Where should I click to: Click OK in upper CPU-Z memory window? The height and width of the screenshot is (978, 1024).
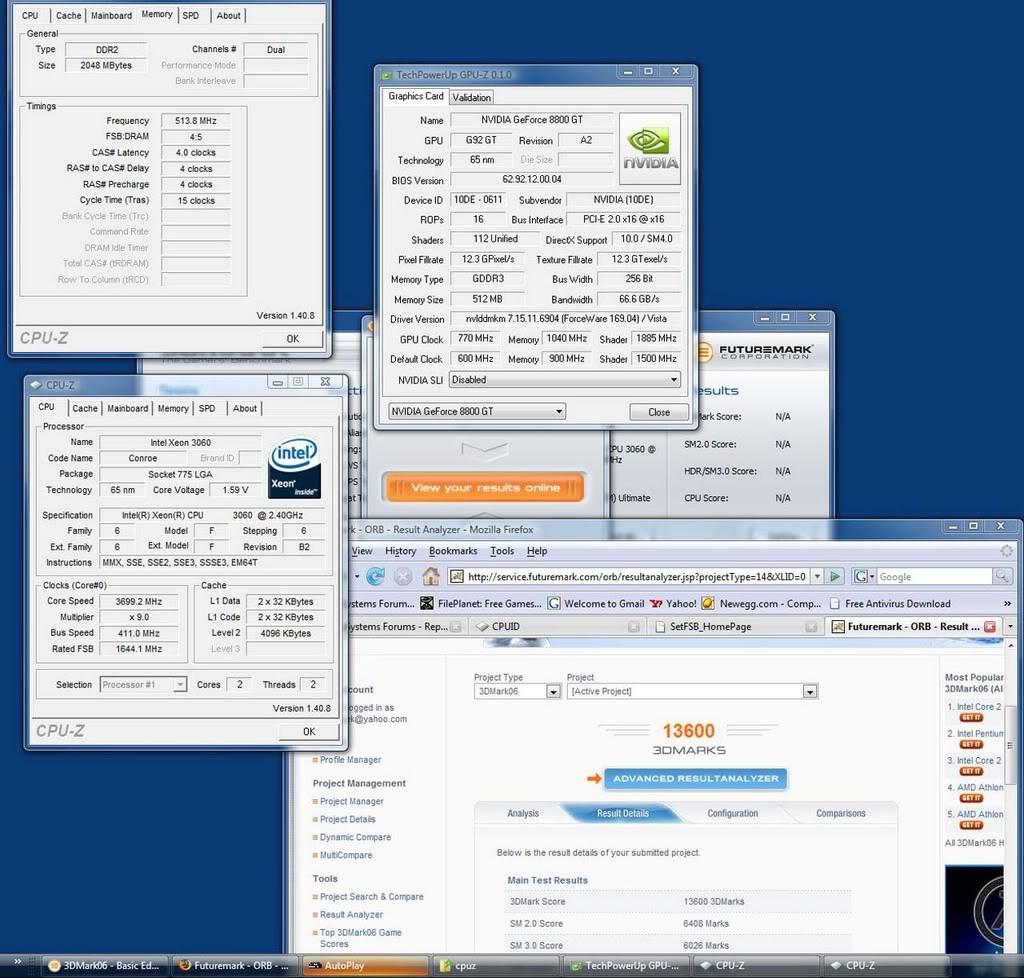coord(293,338)
